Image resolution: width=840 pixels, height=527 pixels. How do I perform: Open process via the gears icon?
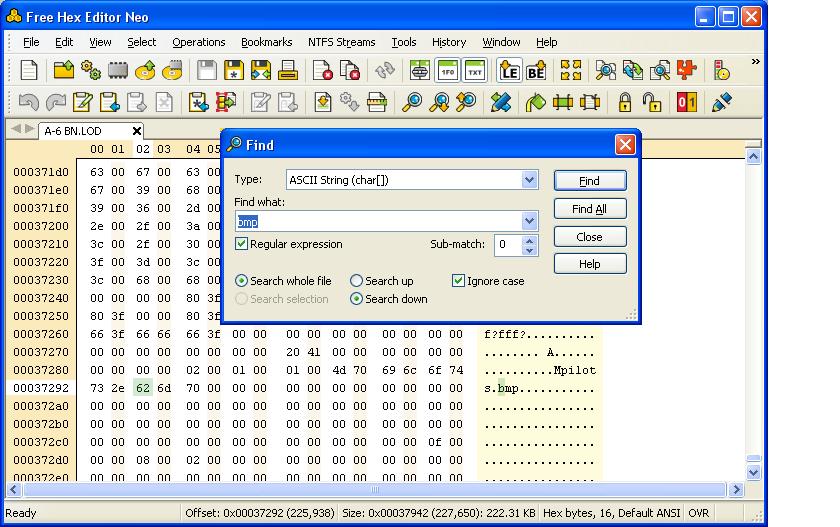tap(91, 70)
